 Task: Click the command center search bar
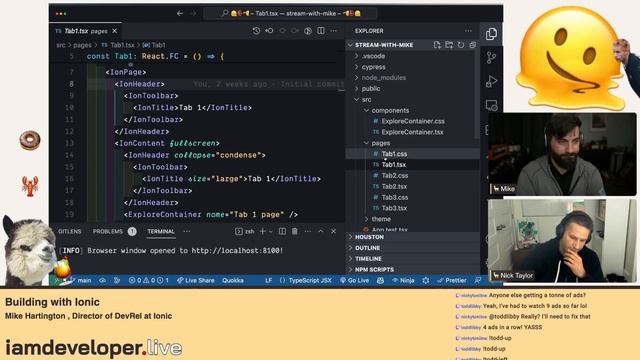(x=291, y=13)
